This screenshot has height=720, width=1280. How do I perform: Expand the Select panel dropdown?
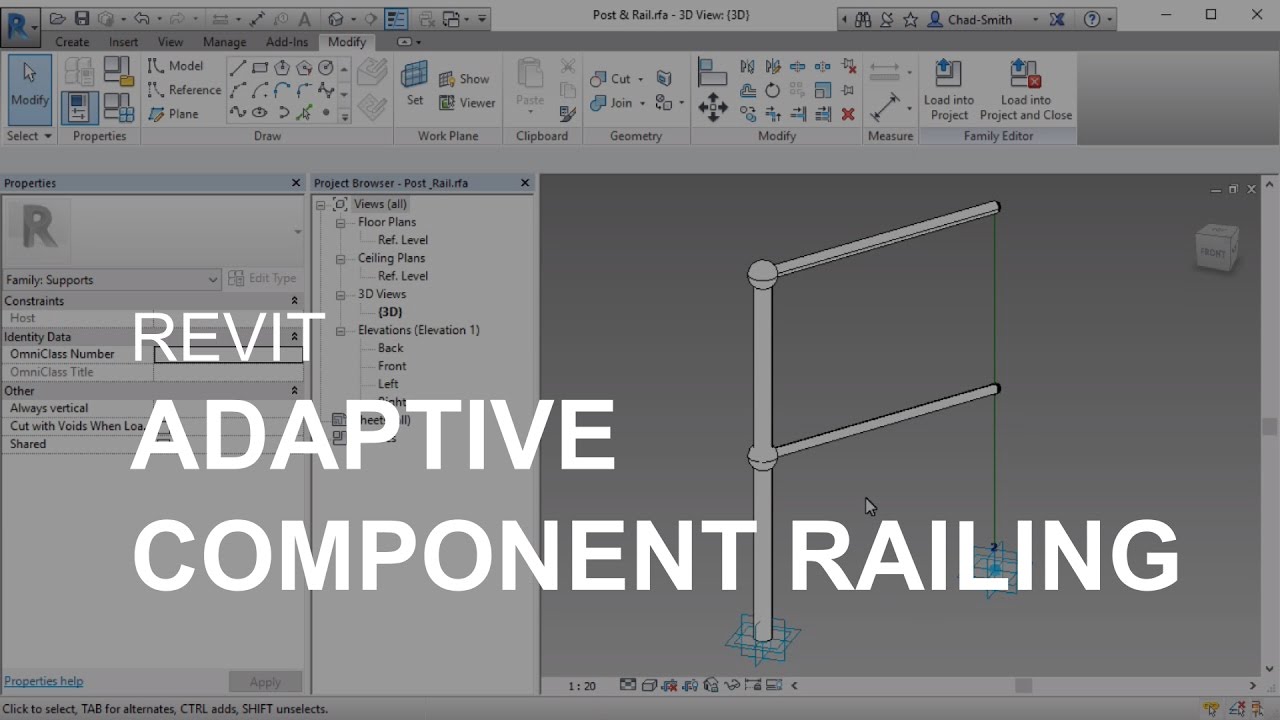pyautogui.click(x=29, y=136)
